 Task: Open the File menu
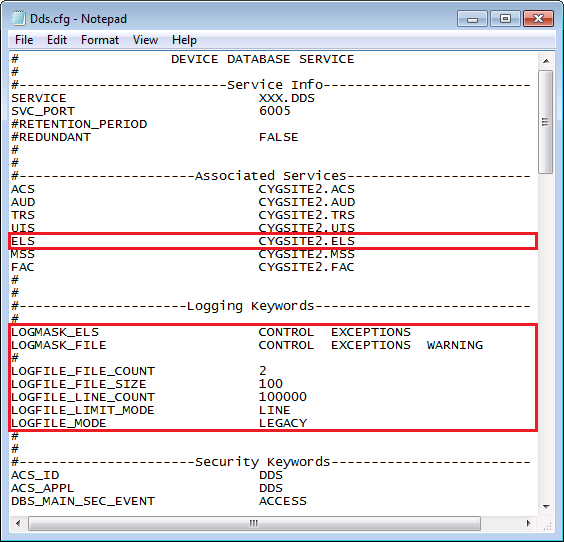click(24, 40)
